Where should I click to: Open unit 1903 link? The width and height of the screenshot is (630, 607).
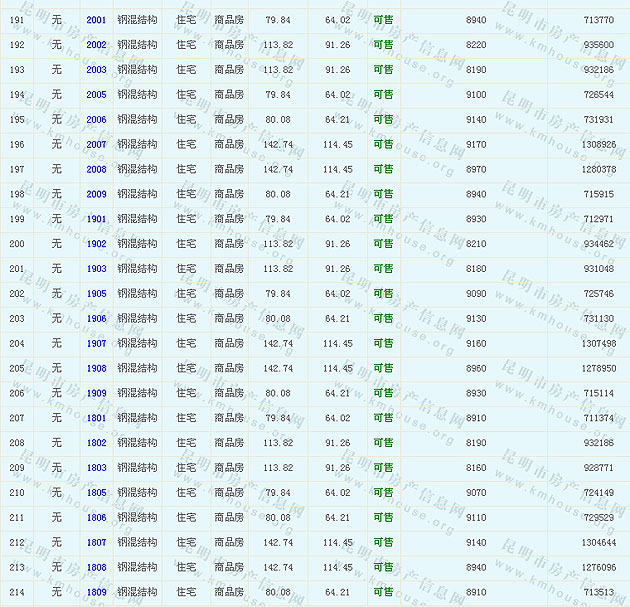coord(96,269)
